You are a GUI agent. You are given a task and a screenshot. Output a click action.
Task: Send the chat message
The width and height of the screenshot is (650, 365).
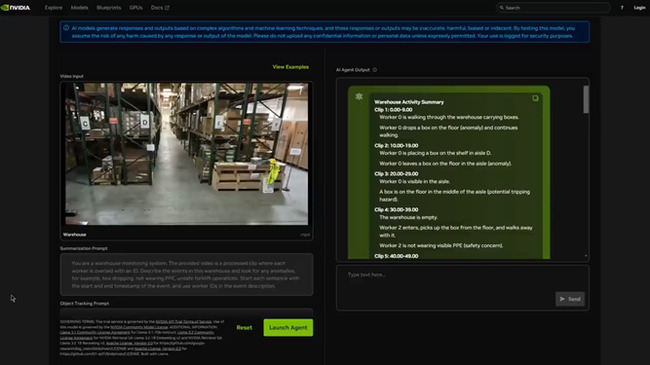tap(570, 299)
